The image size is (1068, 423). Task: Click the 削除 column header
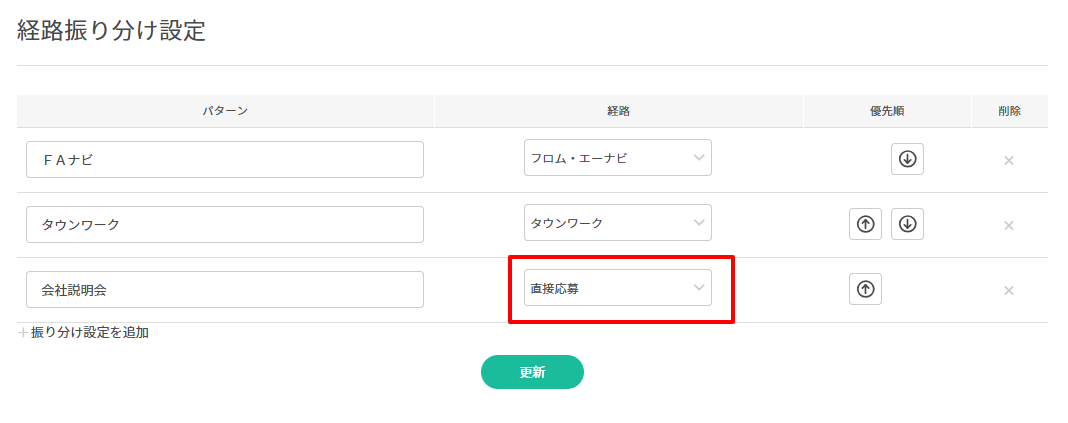(1009, 111)
